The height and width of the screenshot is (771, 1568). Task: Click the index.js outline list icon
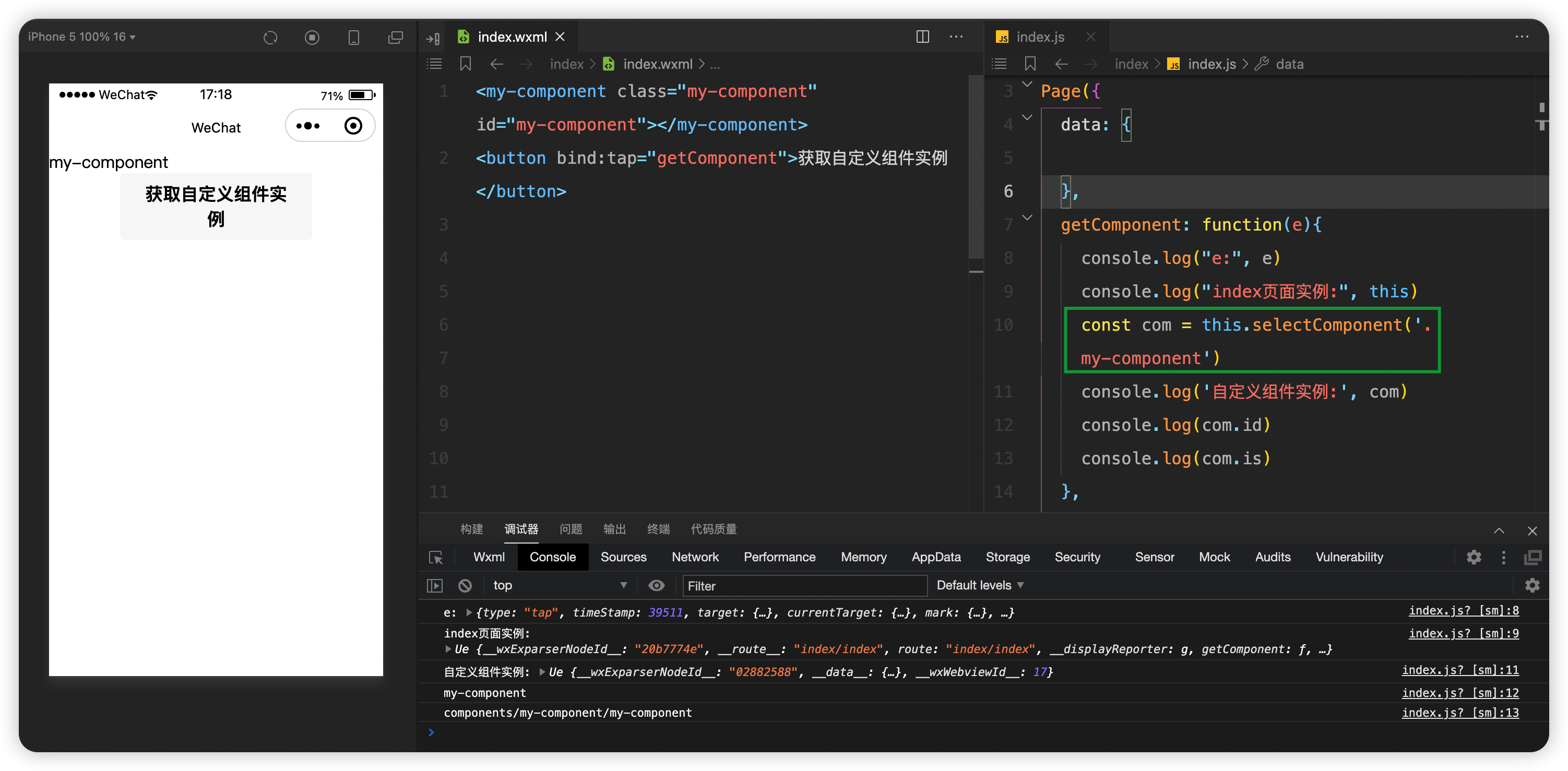pos(999,64)
